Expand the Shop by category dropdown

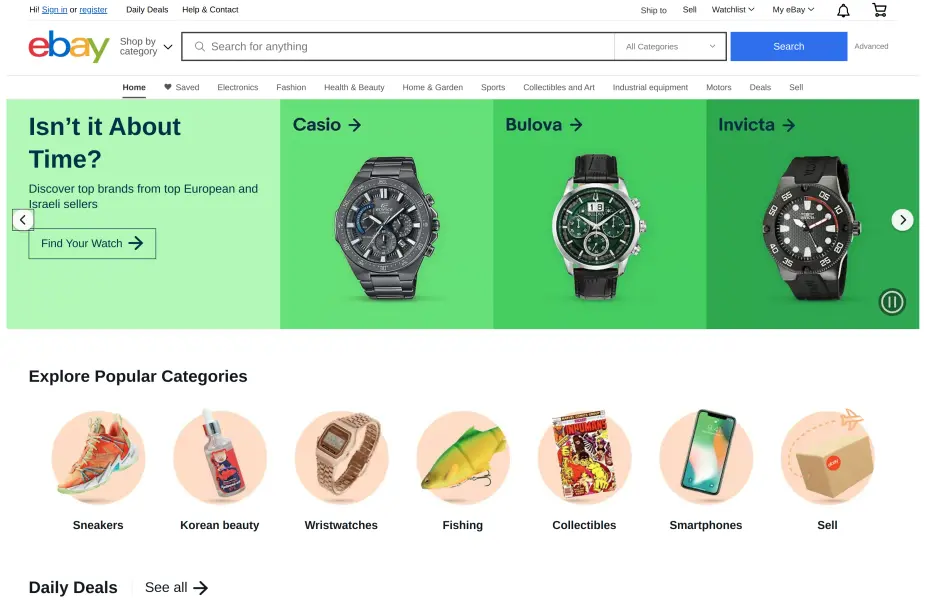146,46
